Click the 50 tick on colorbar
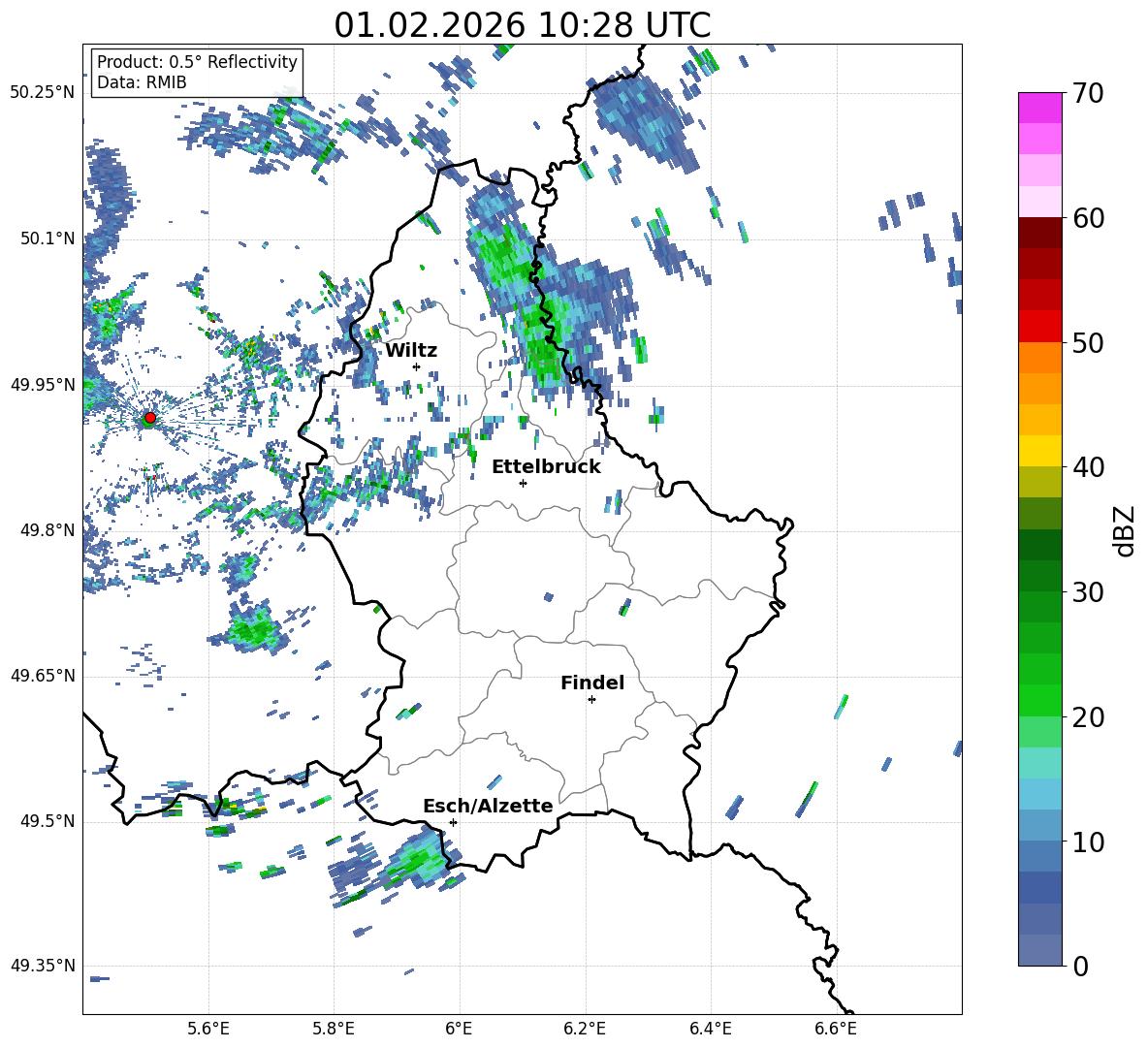The height and width of the screenshot is (1048, 1148). point(1088,342)
